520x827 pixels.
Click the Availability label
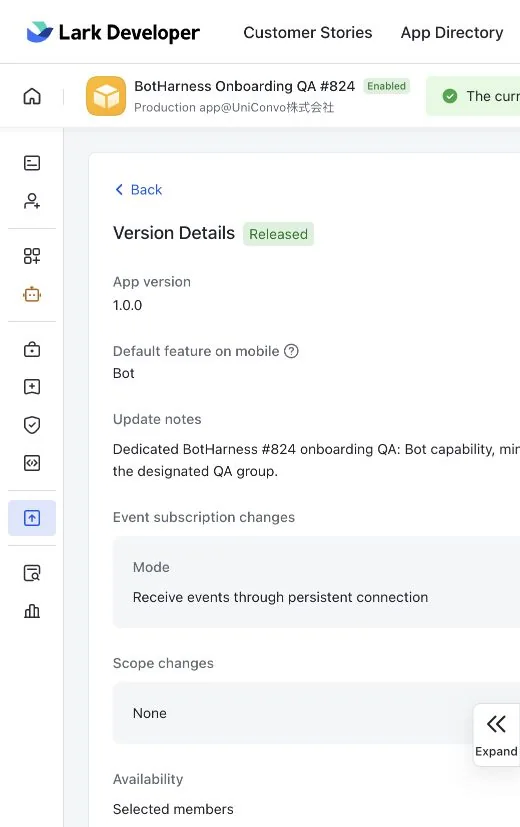click(148, 780)
